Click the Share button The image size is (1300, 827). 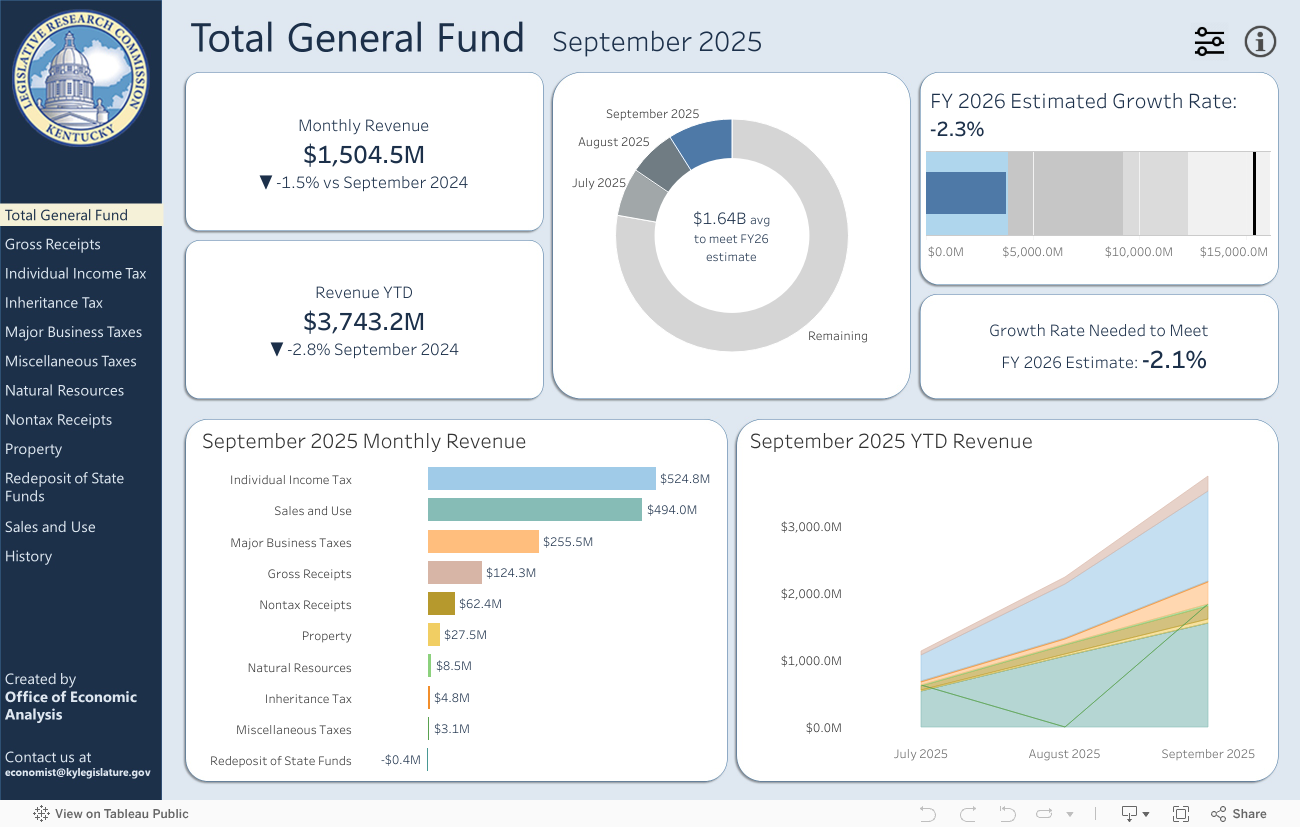(x=1239, y=814)
